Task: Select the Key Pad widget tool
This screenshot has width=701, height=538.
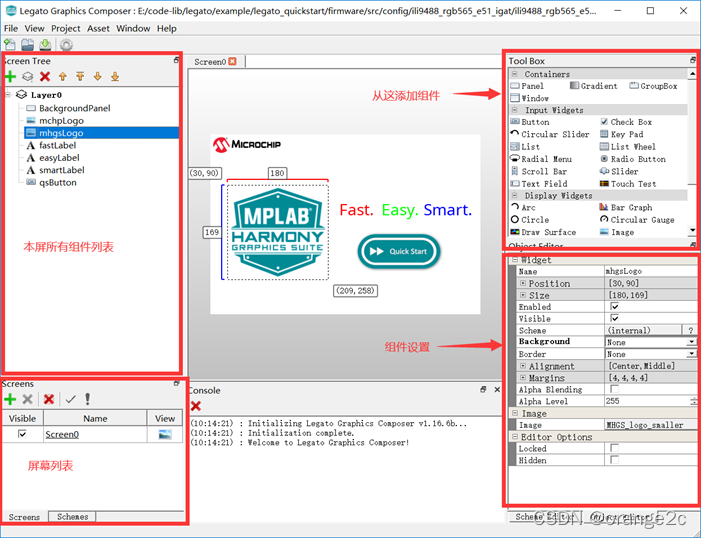Action: click(621, 134)
